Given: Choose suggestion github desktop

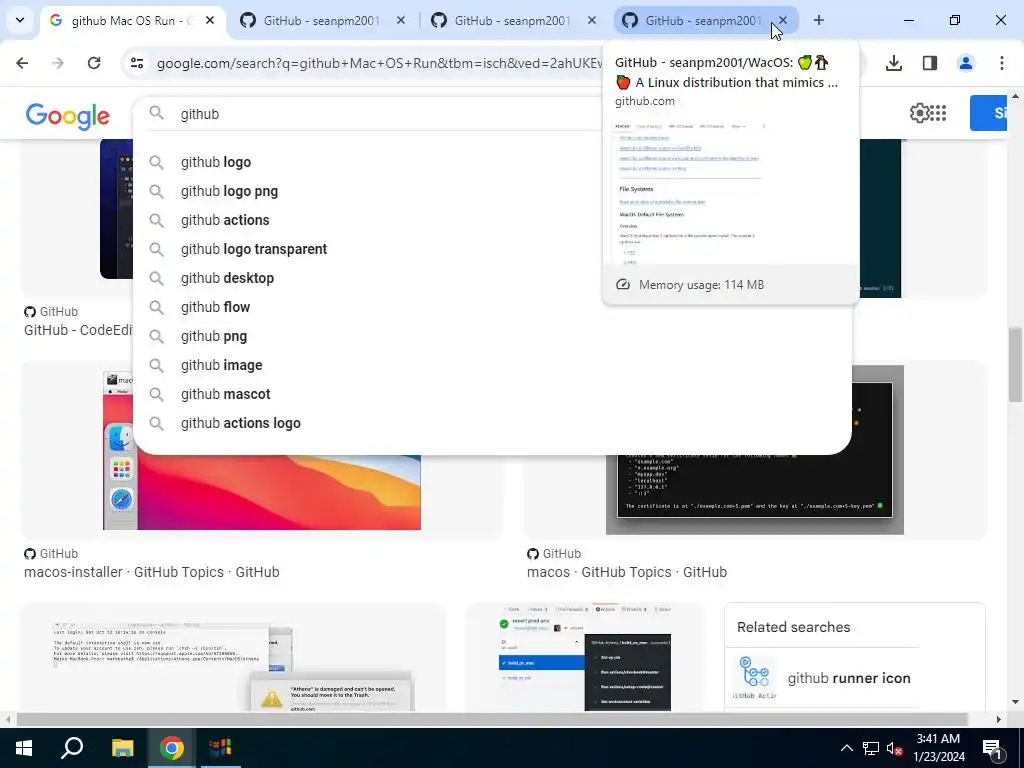Looking at the screenshot, I should [x=227, y=278].
